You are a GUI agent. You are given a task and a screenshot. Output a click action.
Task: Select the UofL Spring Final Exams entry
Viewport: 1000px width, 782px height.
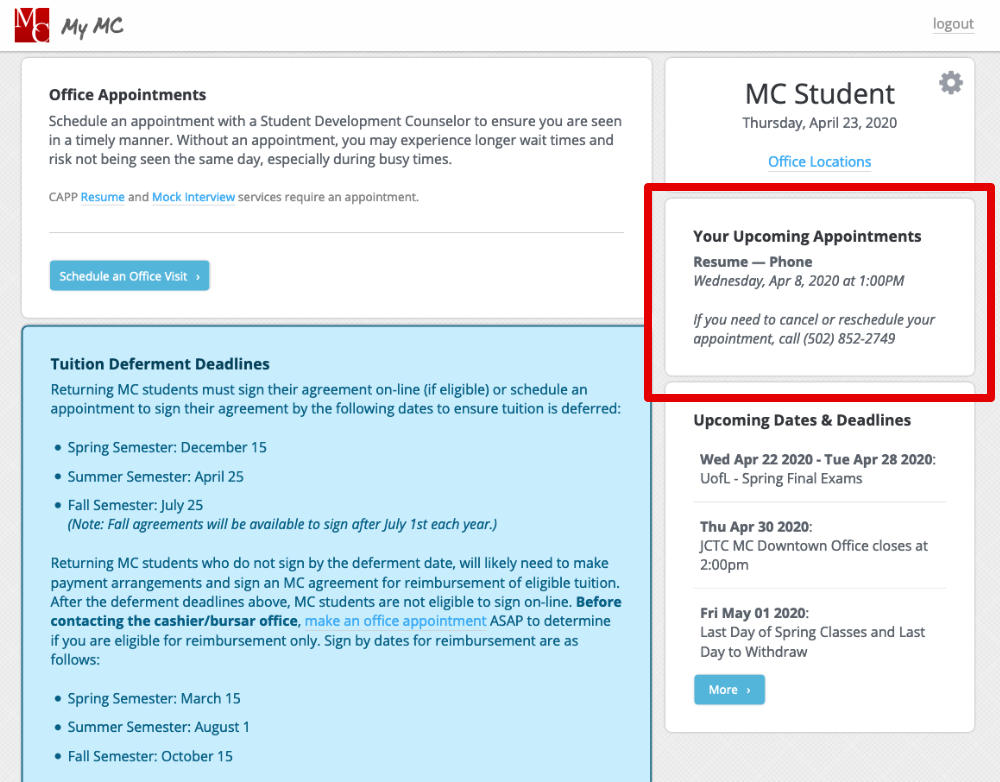click(x=780, y=478)
